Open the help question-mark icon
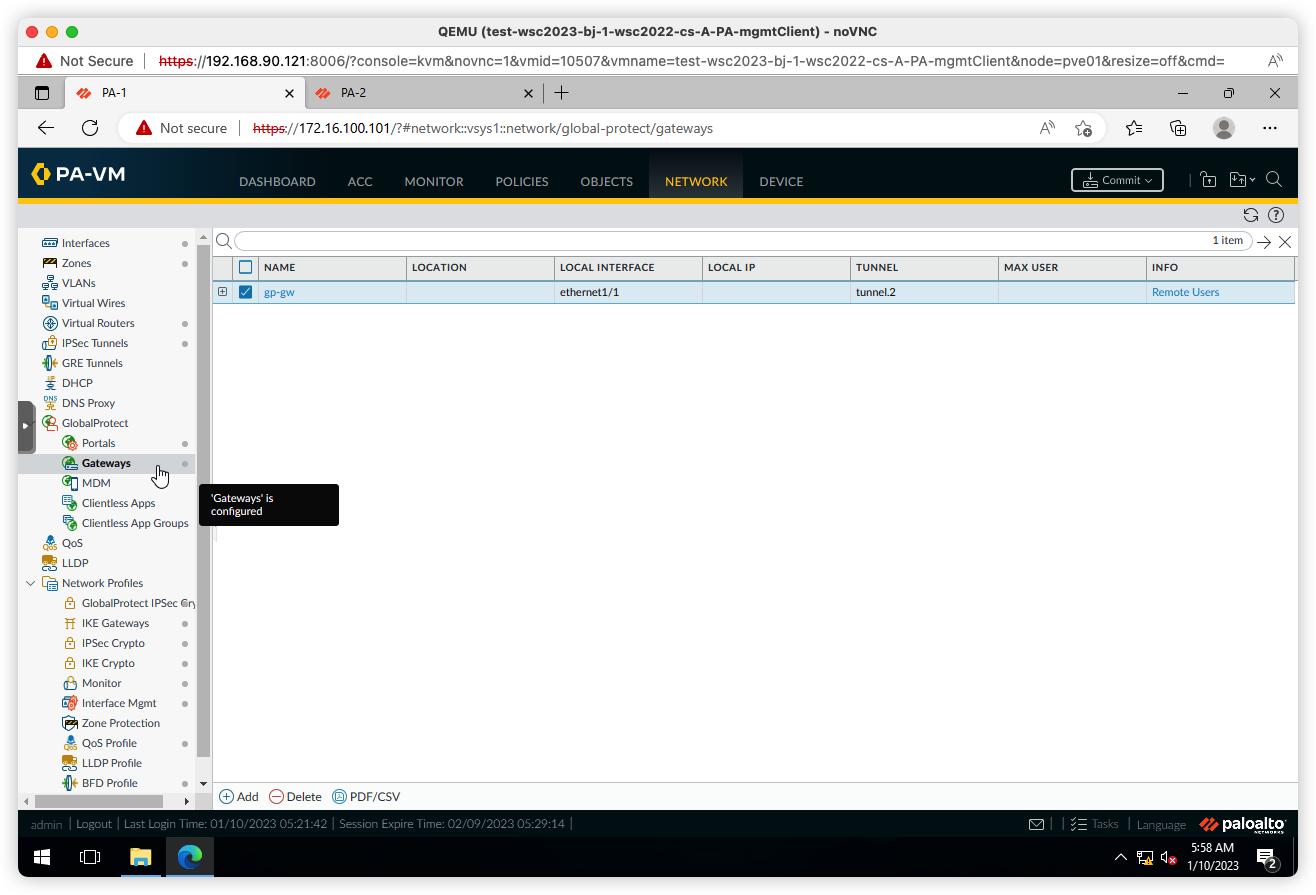The image size is (1316, 895). pyautogui.click(x=1276, y=215)
